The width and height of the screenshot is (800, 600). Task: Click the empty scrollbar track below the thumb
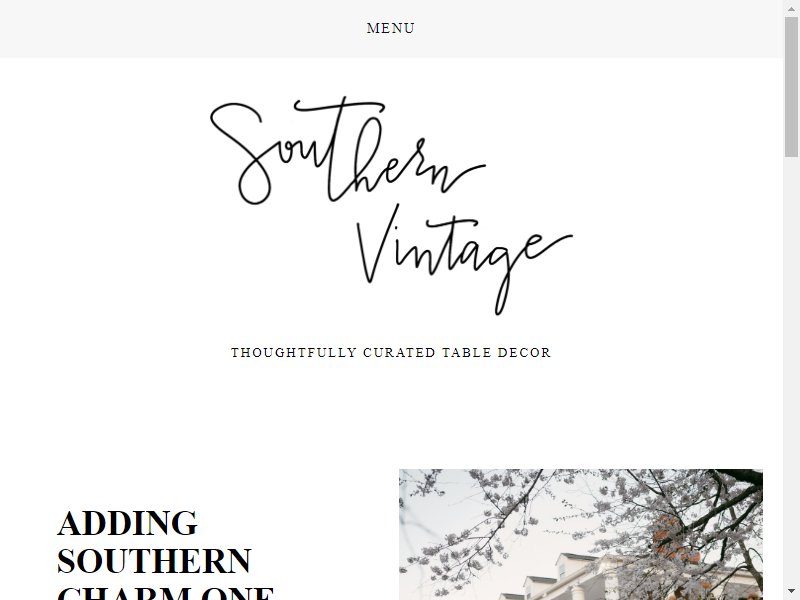tap(791, 372)
